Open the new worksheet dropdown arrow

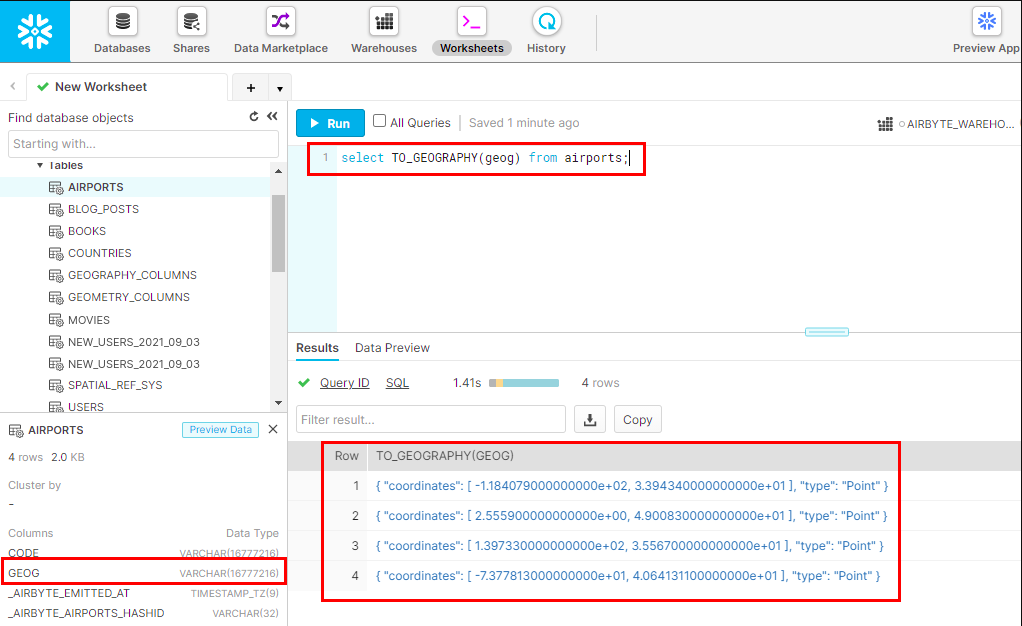coord(280,87)
